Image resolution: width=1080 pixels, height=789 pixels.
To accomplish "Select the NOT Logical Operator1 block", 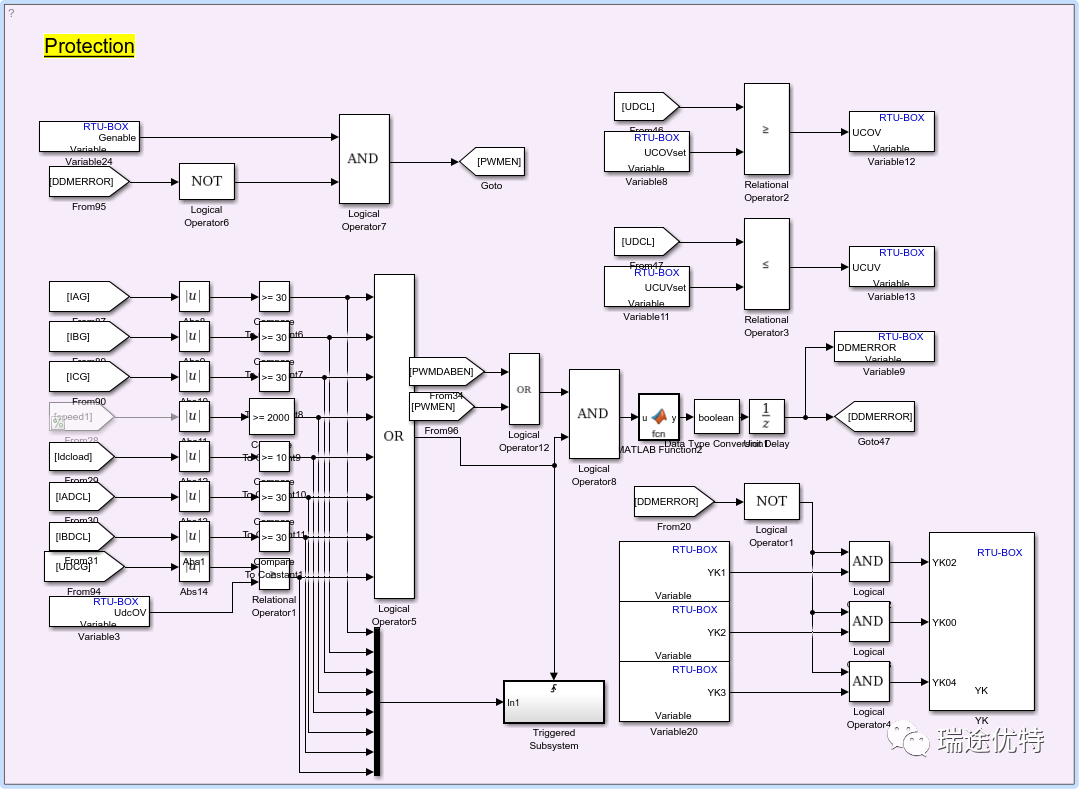I will [771, 501].
